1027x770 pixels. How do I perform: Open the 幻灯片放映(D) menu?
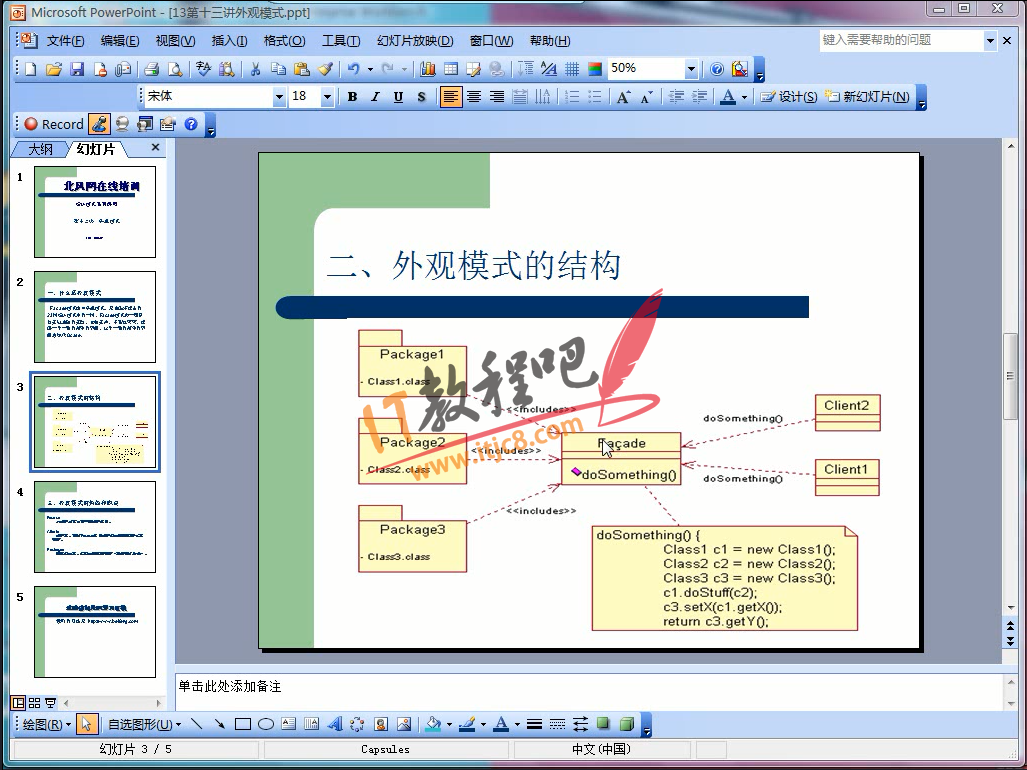[x=415, y=41]
